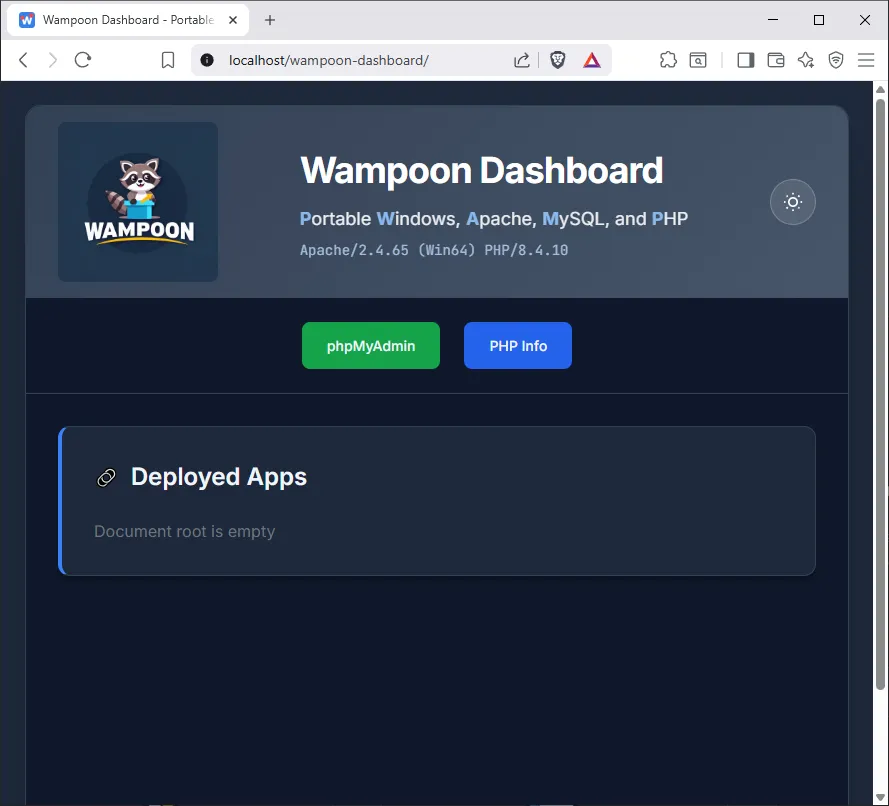Click the Wampoon raccoon logo
889x806 pixels.
[x=138, y=202]
